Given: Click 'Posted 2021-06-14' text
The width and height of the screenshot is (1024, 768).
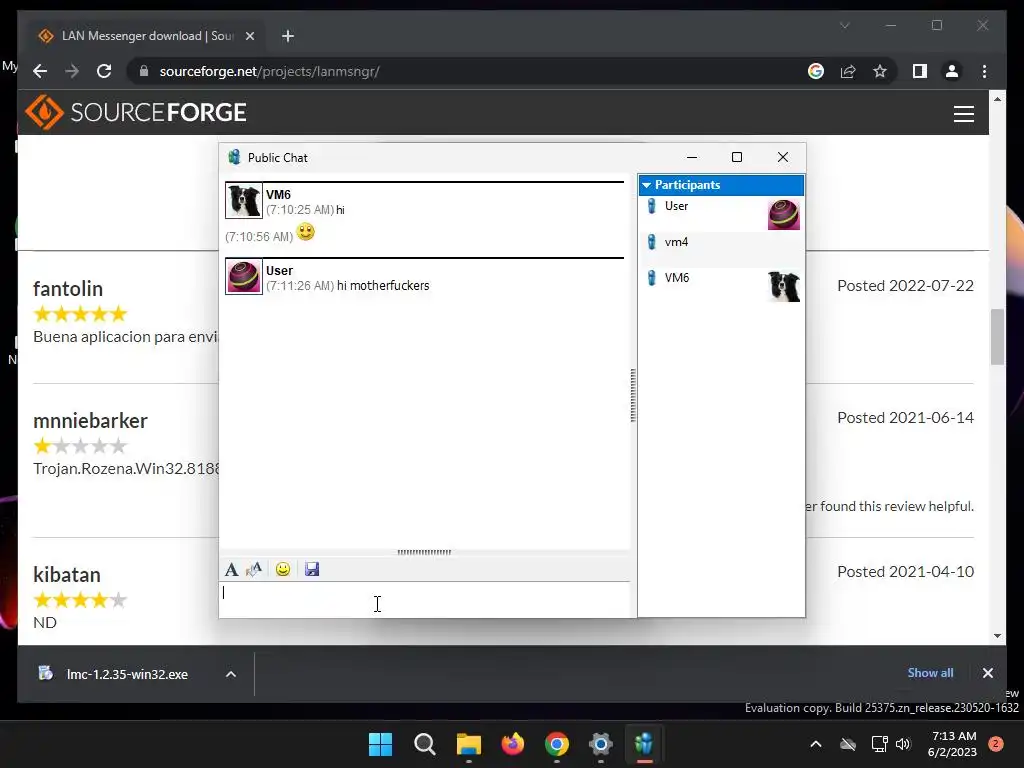Looking at the screenshot, I should 905,418.
